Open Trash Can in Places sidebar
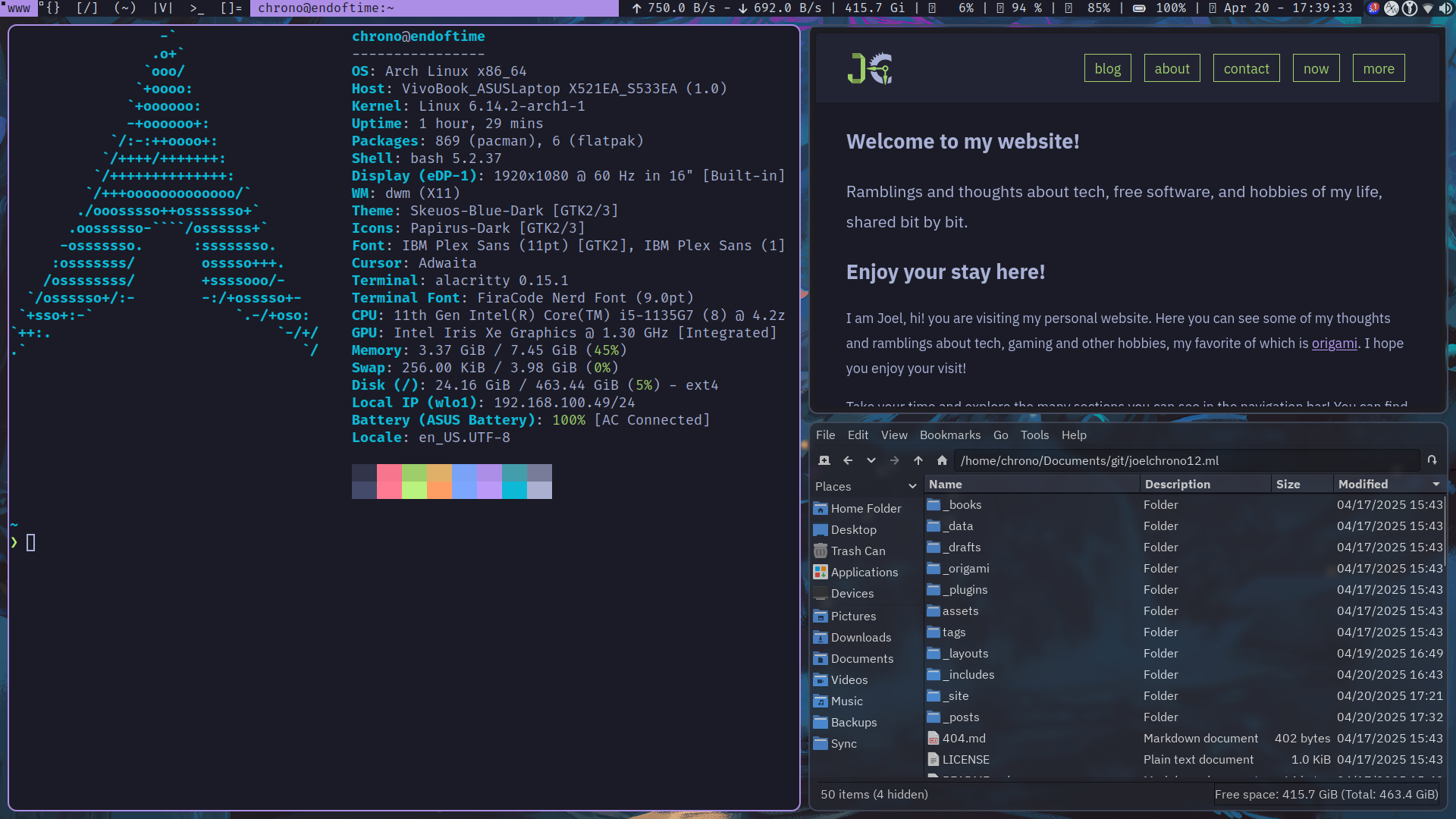Image resolution: width=1456 pixels, height=819 pixels. (x=858, y=551)
